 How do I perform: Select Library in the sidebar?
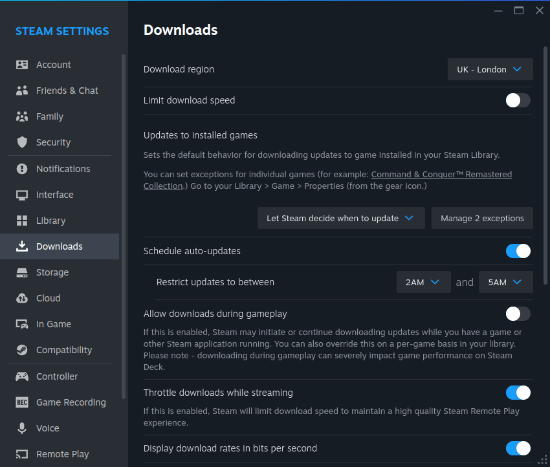(x=60, y=221)
